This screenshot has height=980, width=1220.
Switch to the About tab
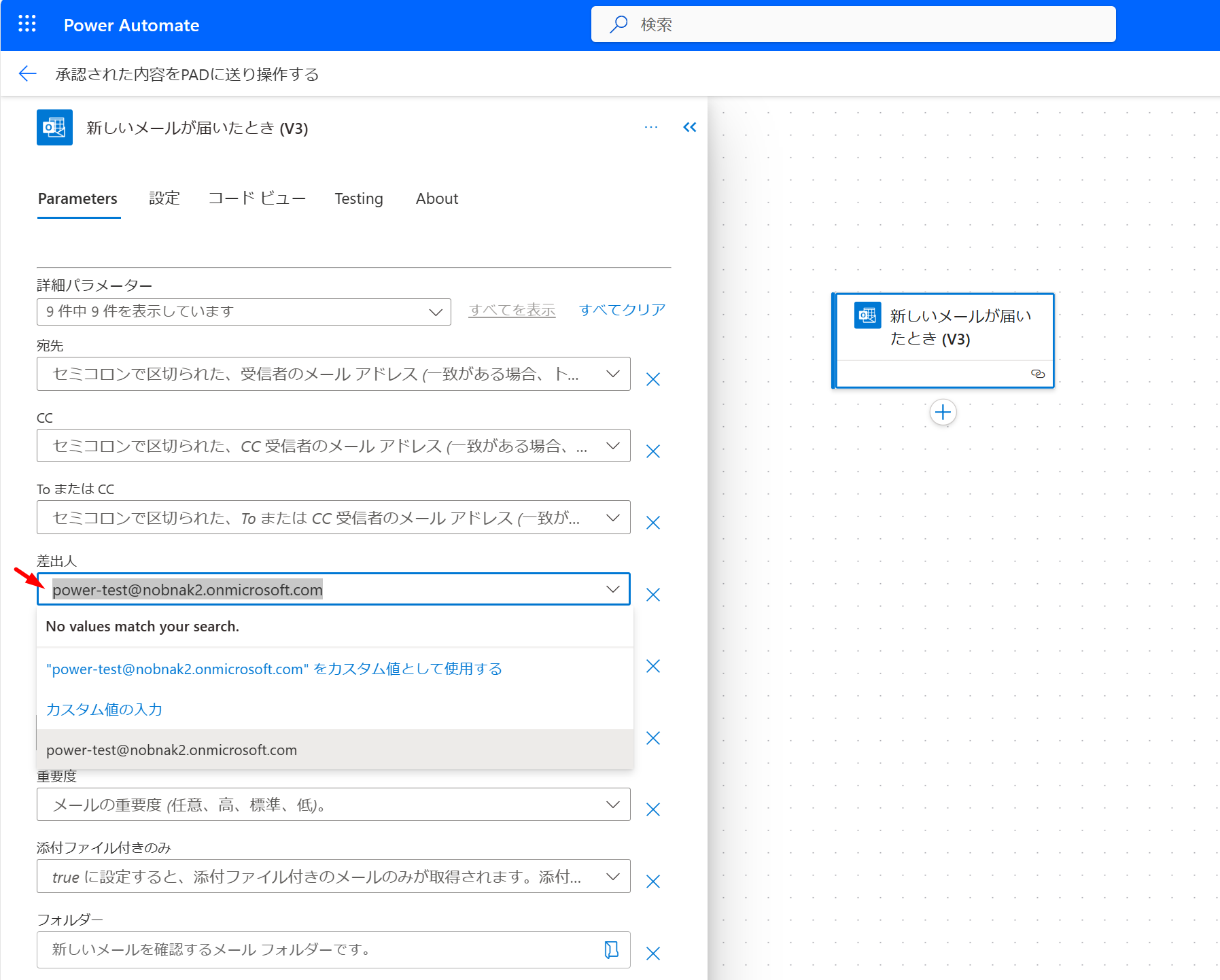[x=437, y=198]
